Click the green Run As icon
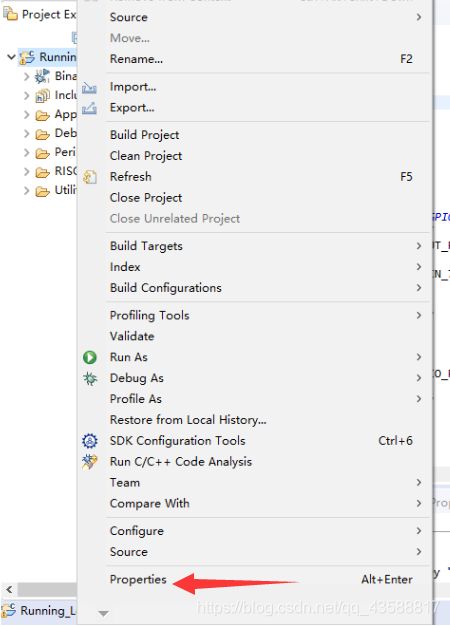 pos(90,357)
